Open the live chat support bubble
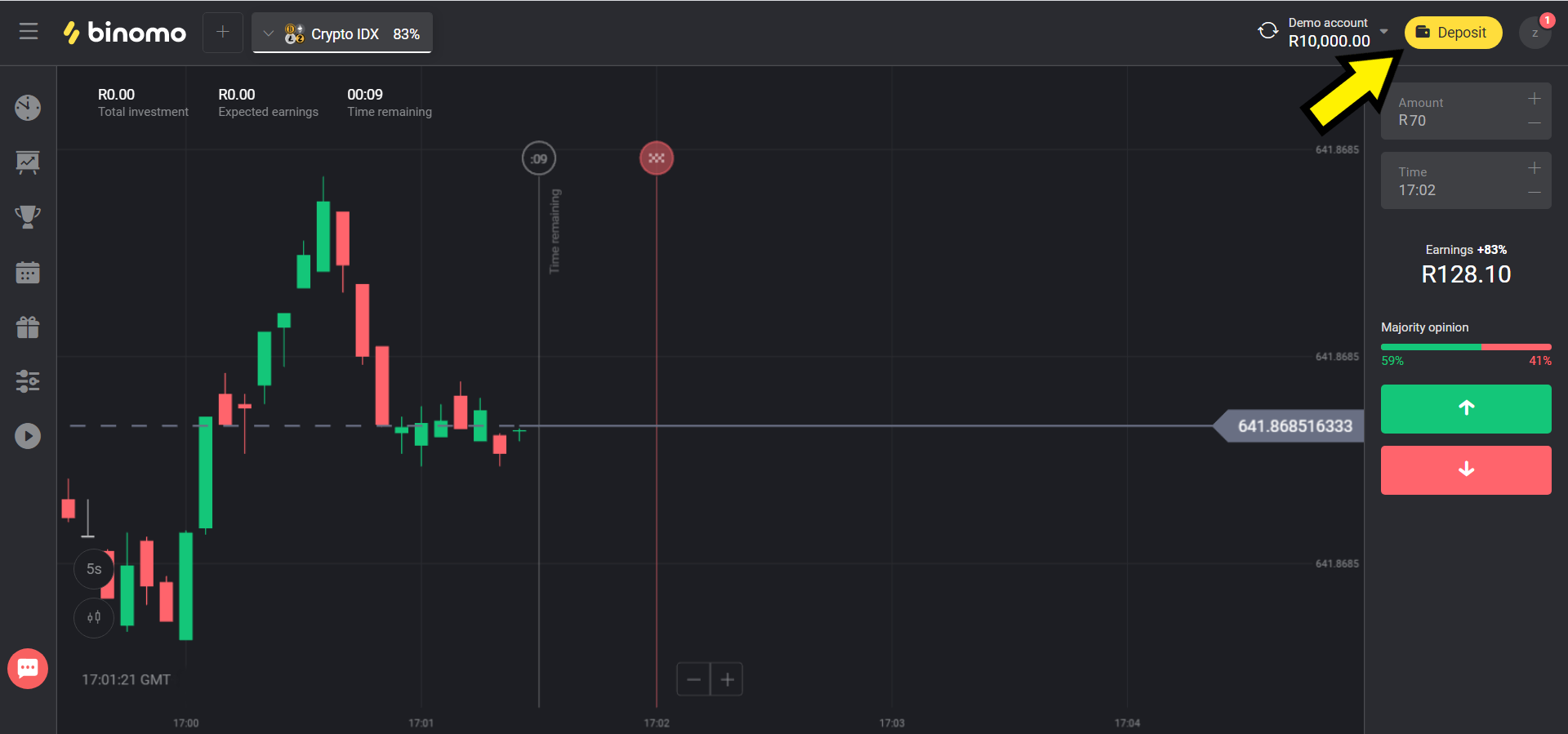The image size is (1568, 734). coord(28,669)
